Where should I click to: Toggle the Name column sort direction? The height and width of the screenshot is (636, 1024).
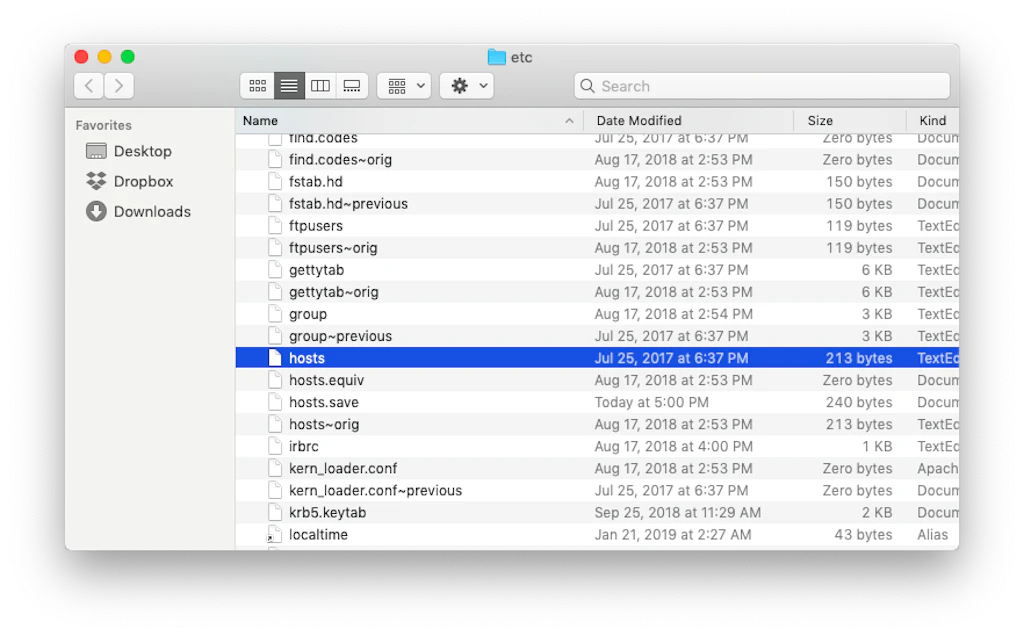pos(260,120)
